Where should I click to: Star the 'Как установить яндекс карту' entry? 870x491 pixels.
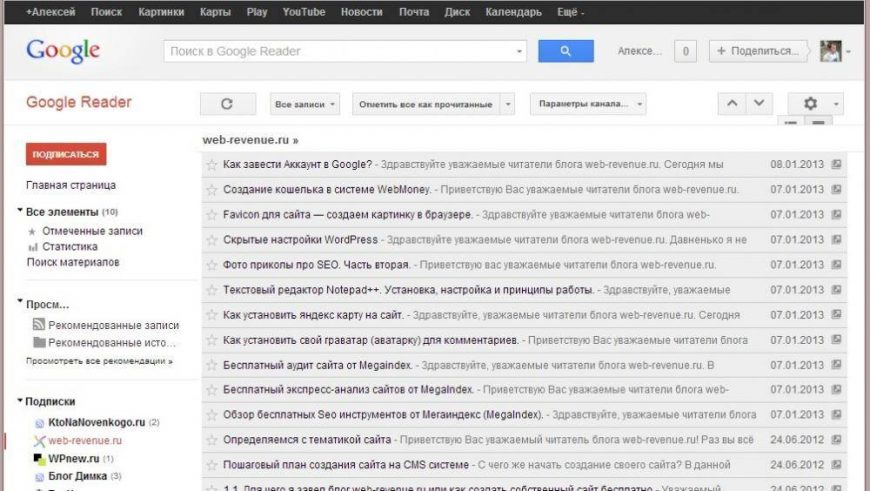(x=211, y=315)
